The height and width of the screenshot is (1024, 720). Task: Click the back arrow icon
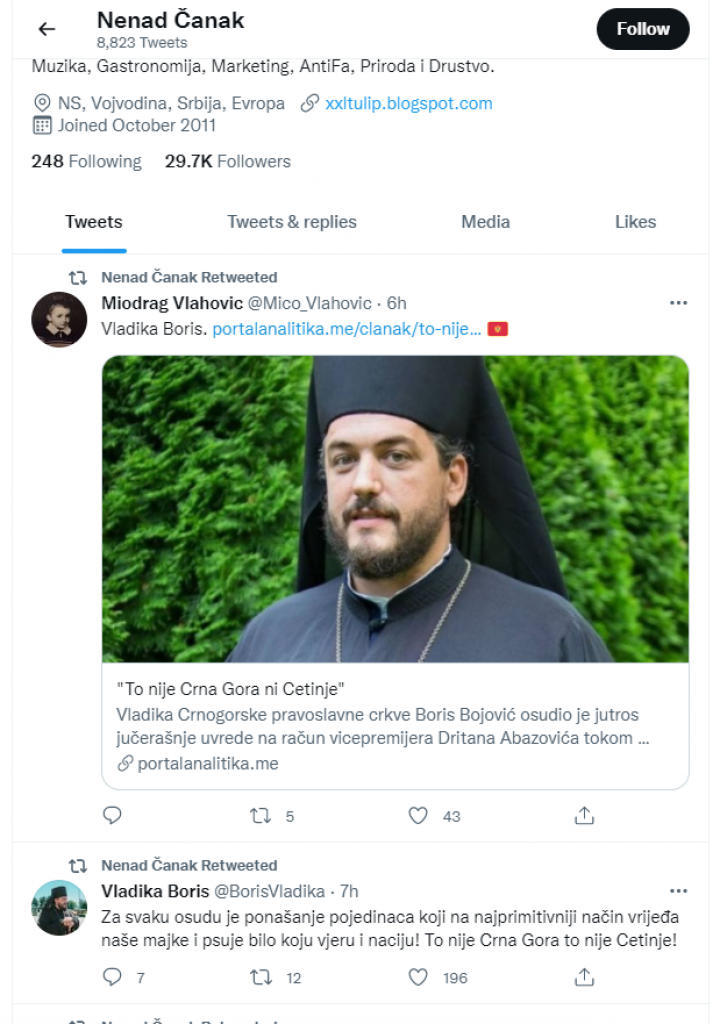(46, 29)
